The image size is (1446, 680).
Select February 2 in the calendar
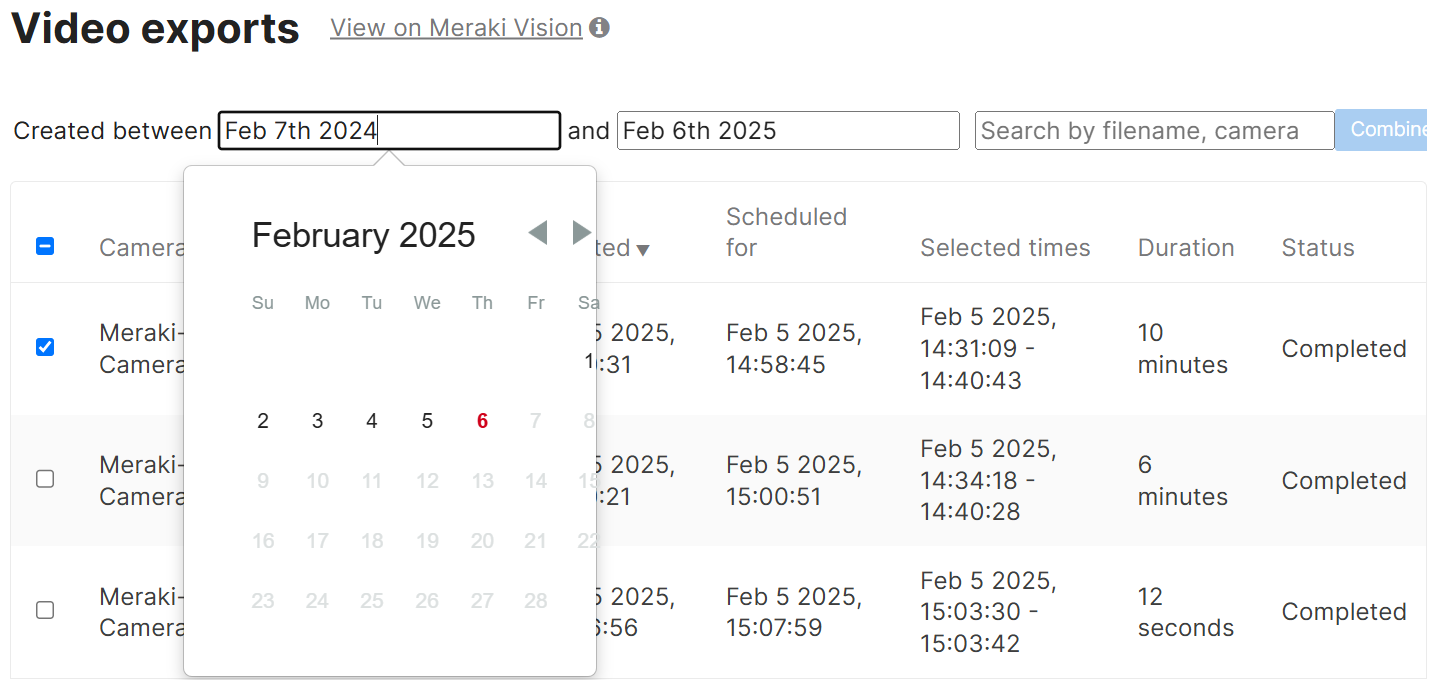(x=263, y=421)
